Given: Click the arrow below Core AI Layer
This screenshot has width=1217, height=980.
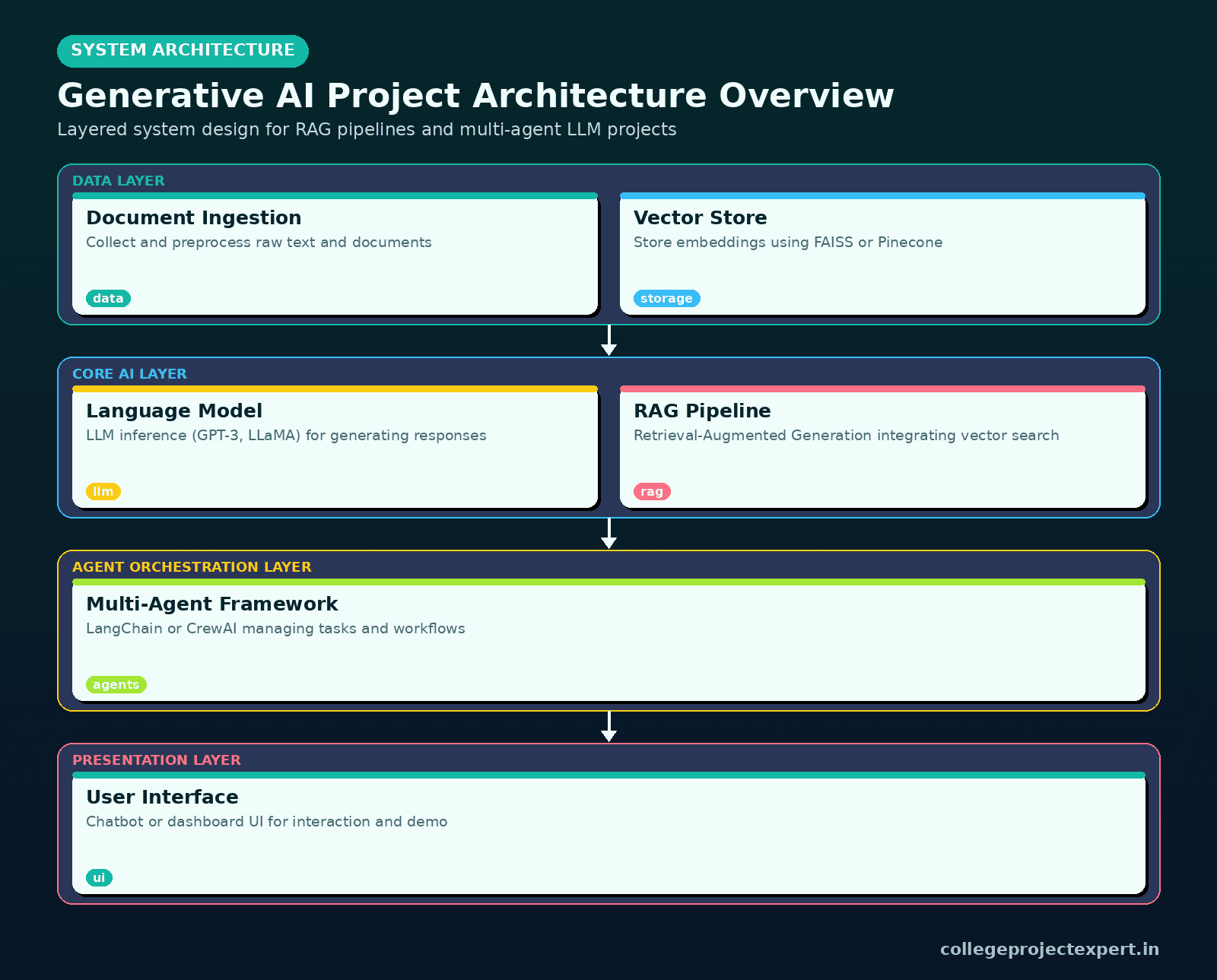Looking at the screenshot, I should 608,533.
